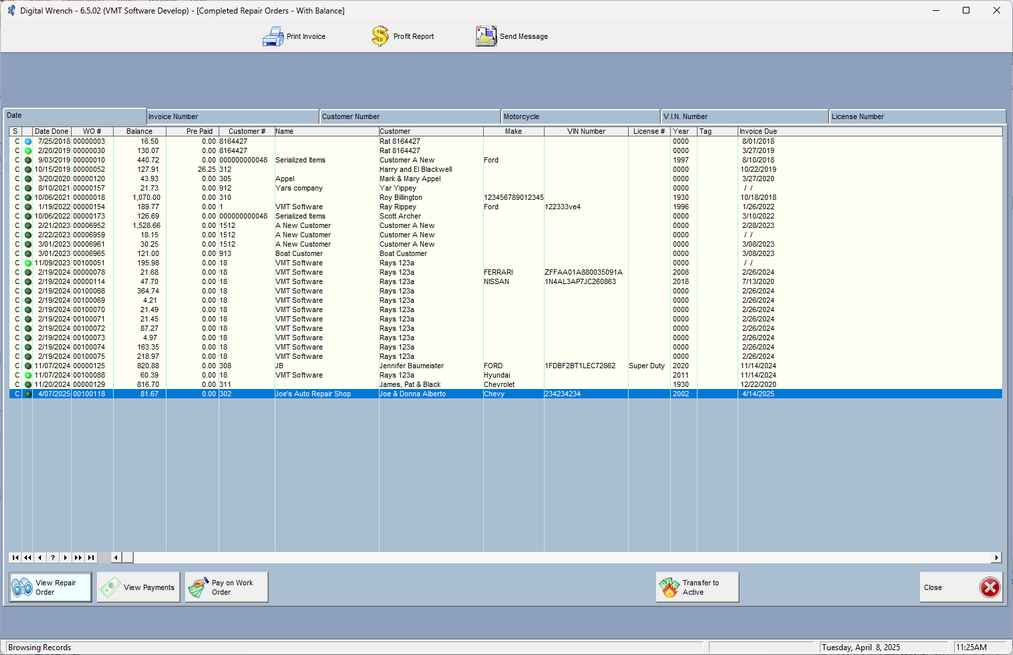This screenshot has width=1013, height=655.
Task: Click the blue status dot for WO 00000003
Action: 28,141
